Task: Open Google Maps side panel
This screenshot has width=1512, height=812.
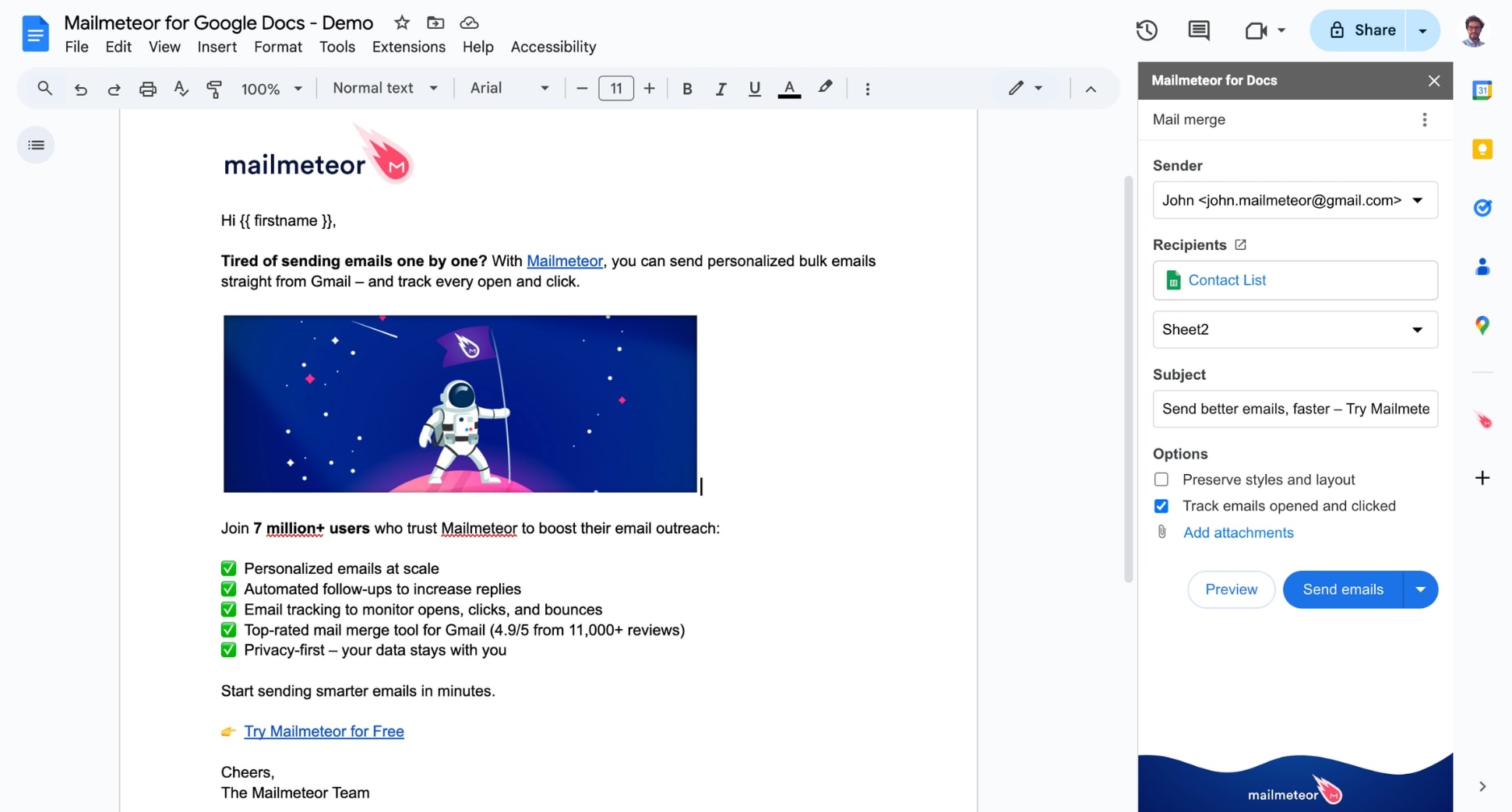Action: (x=1482, y=325)
